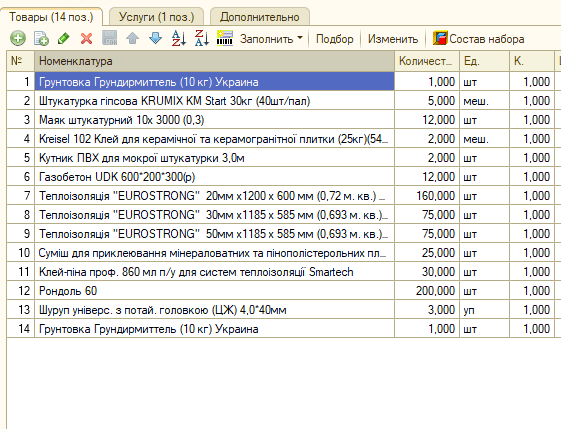Click quantity 5,000 of Штукатурка row
Viewport: 561px width, 429px height.
tap(427, 101)
